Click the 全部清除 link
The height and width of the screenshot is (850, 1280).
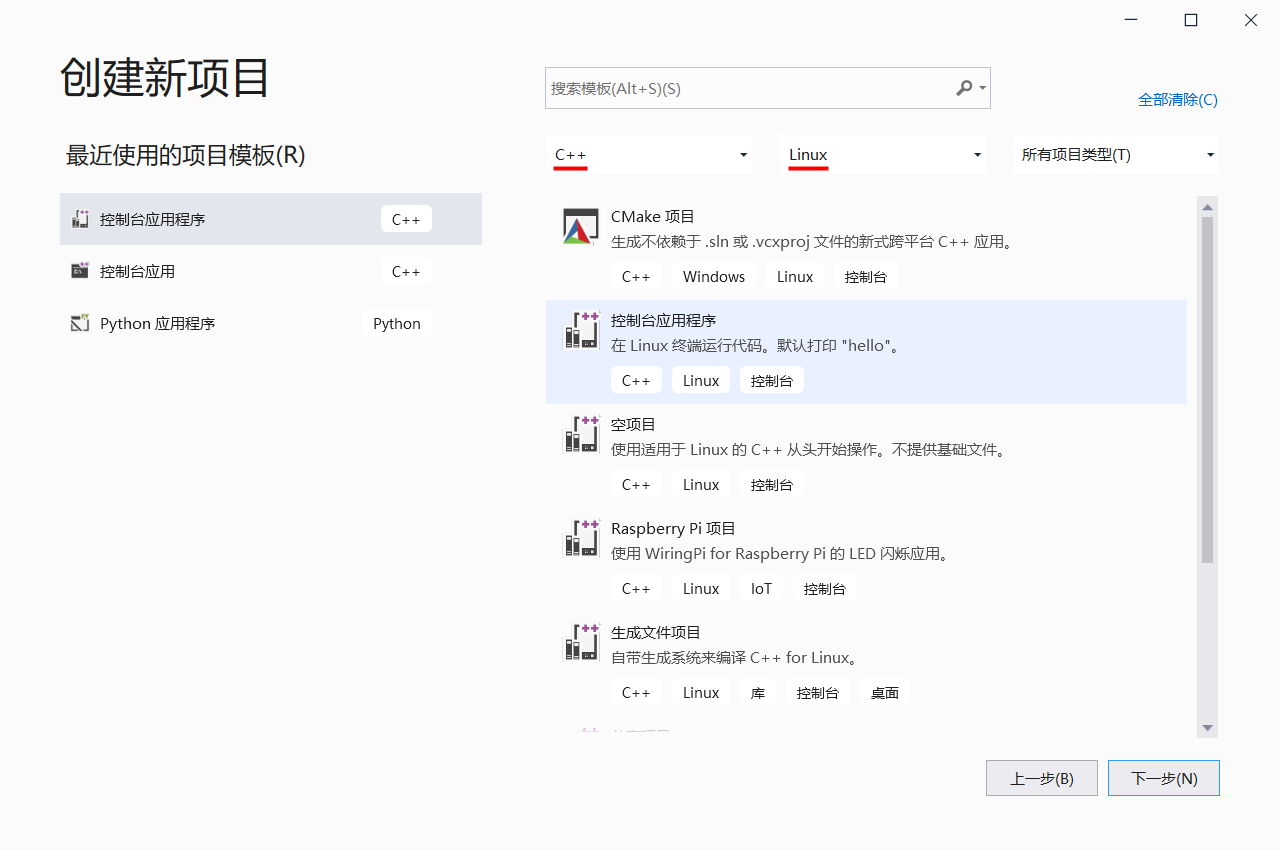coord(1178,99)
